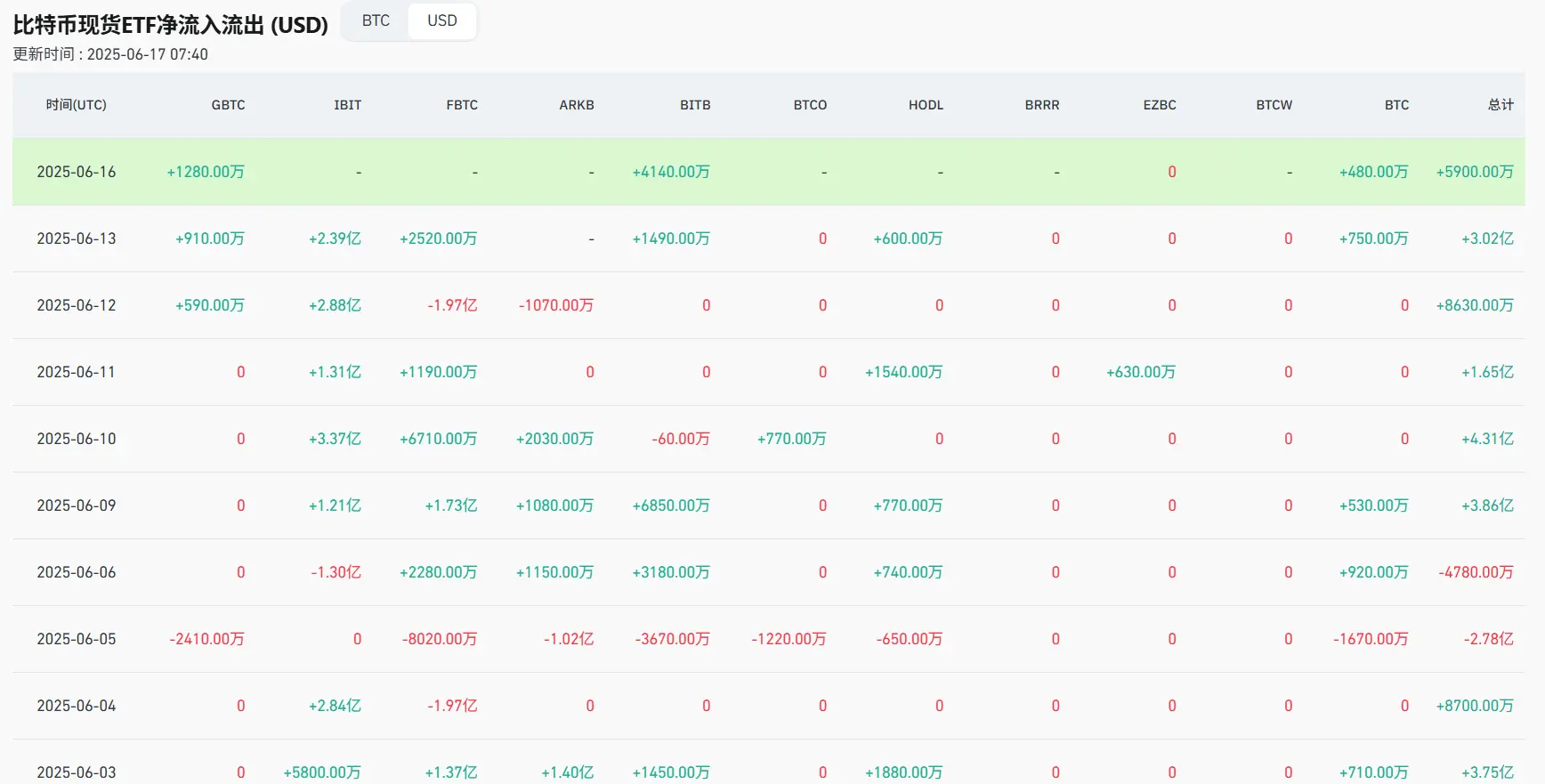Select the USD unit toggle
The width and height of the screenshot is (1545, 784).
pos(442,21)
